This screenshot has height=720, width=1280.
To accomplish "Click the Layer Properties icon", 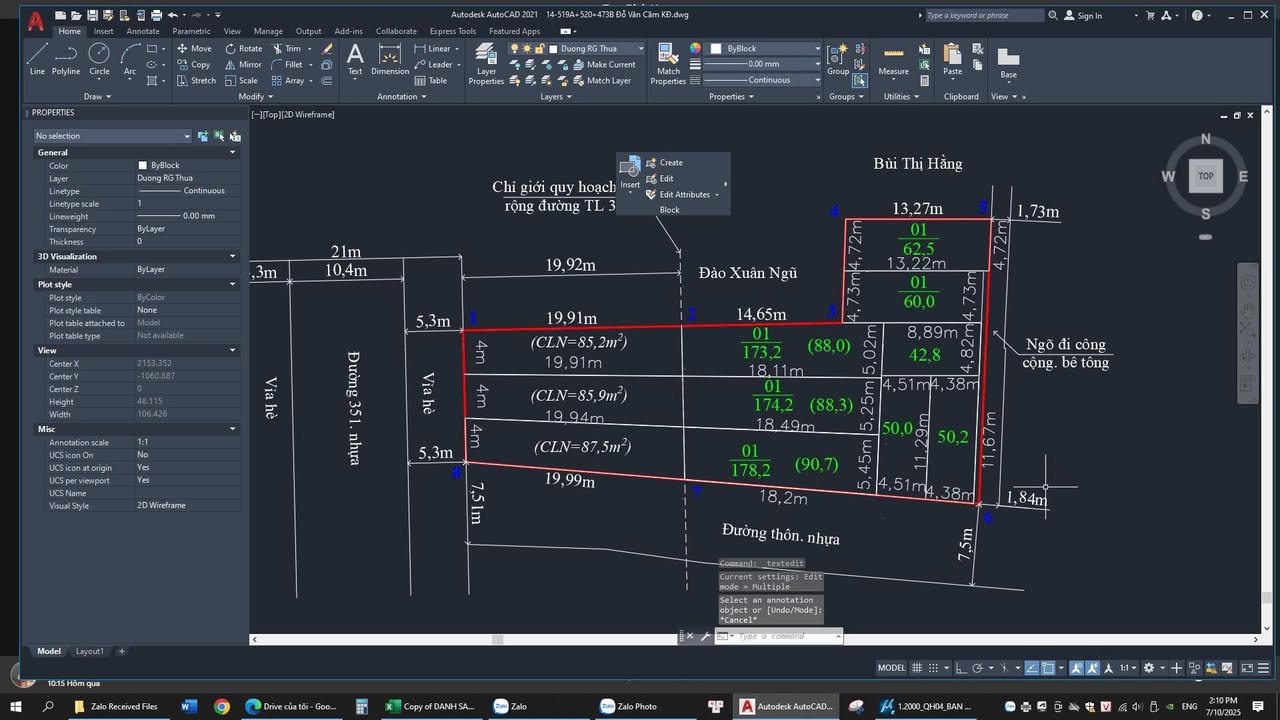I will tap(486, 60).
